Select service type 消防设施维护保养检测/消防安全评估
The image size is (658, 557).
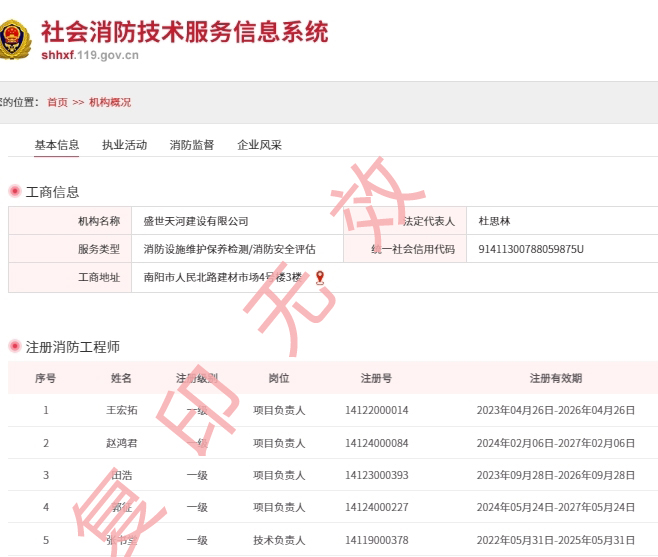coord(230,249)
